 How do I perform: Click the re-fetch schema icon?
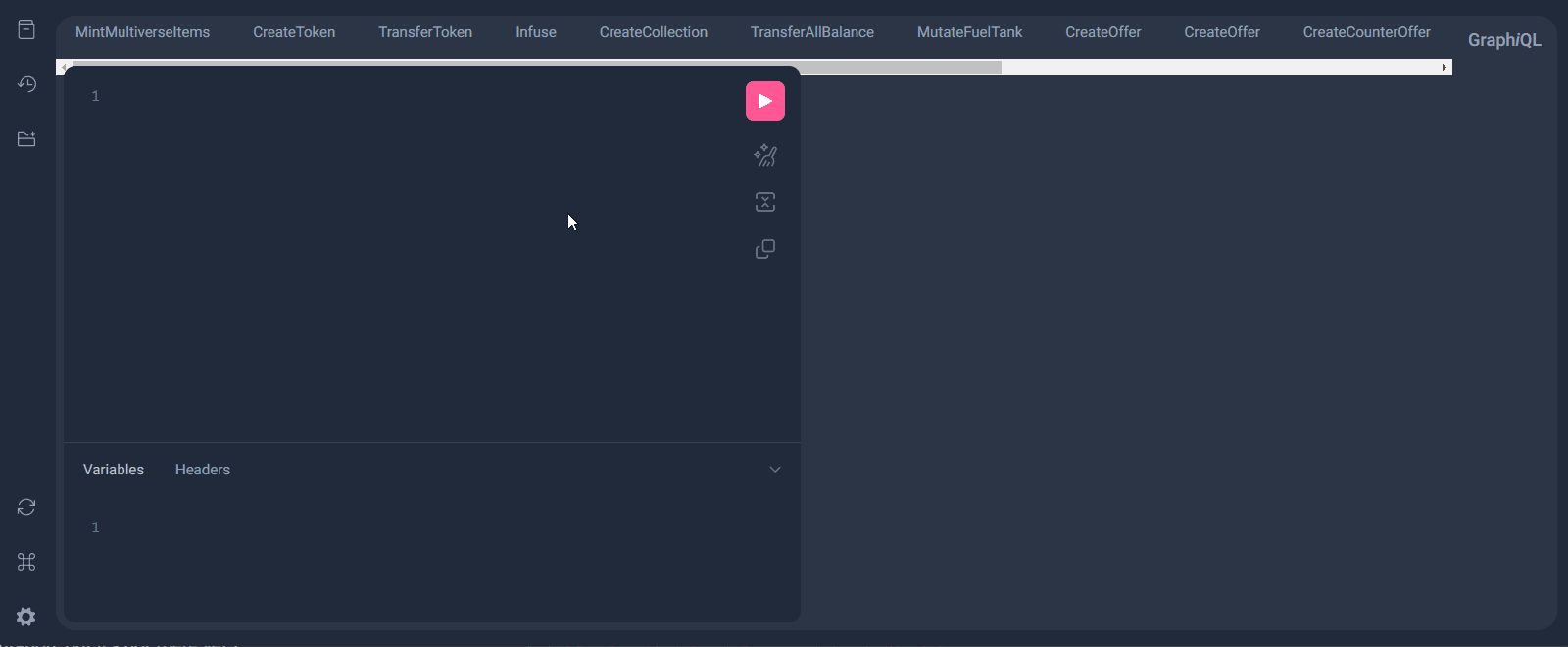(26, 507)
